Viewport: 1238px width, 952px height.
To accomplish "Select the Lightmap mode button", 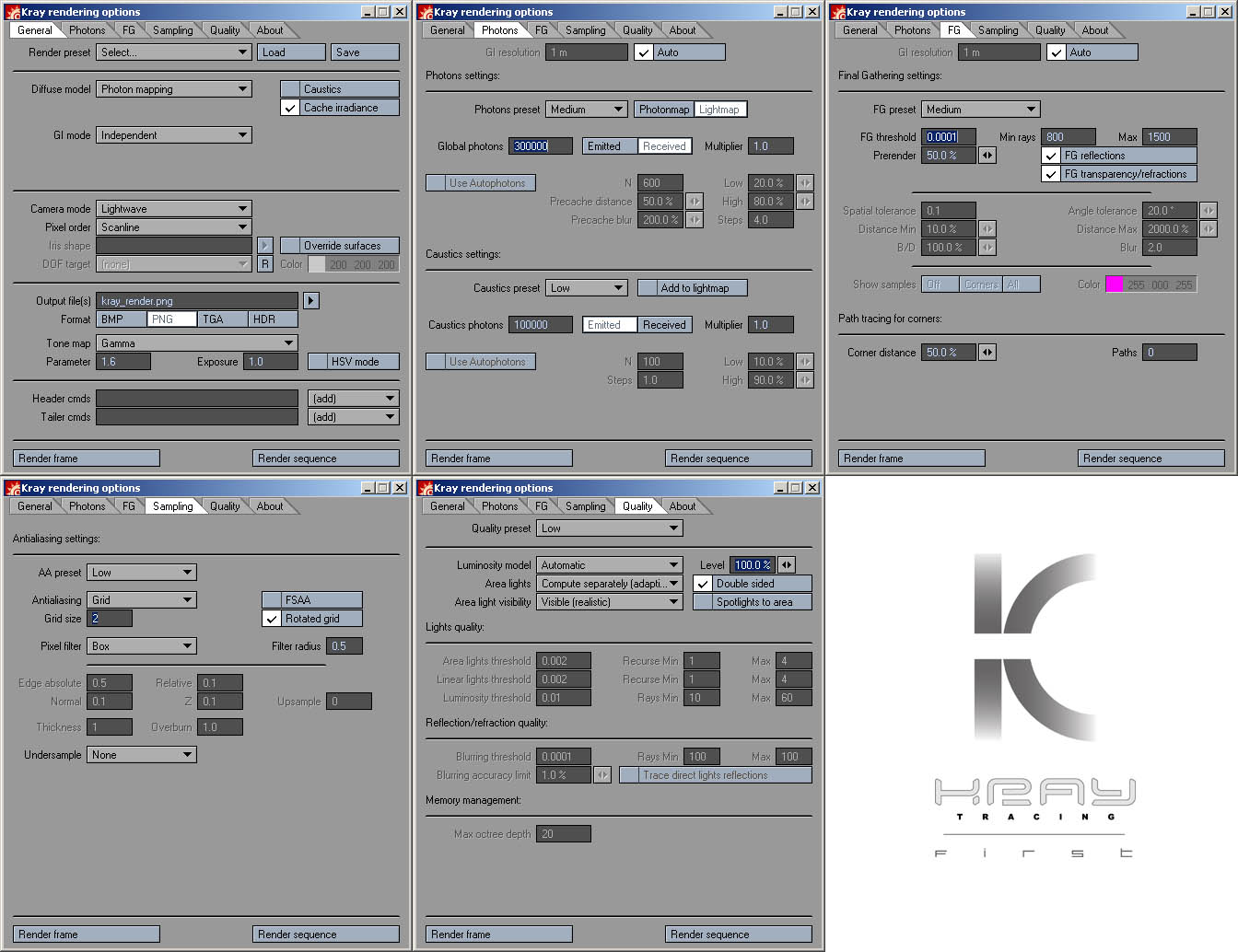I will click(x=719, y=109).
